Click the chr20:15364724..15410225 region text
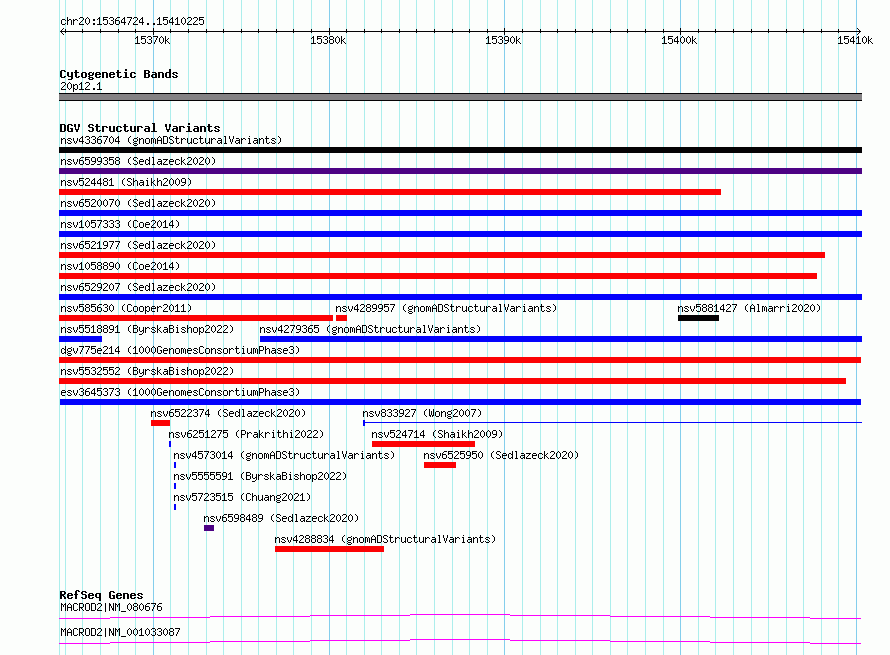Viewport: 890px width, 655px height. click(132, 21)
